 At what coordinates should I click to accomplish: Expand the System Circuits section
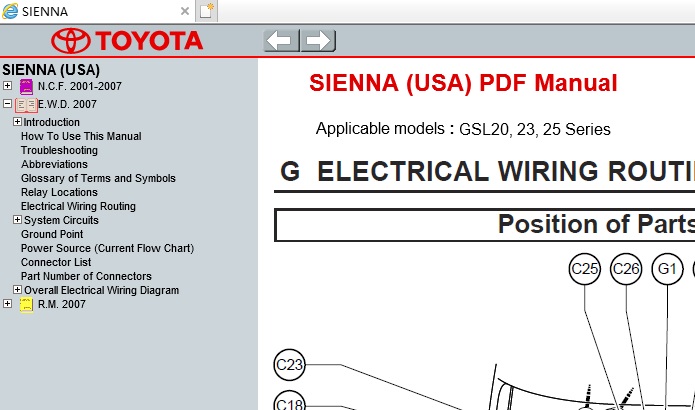point(17,219)
